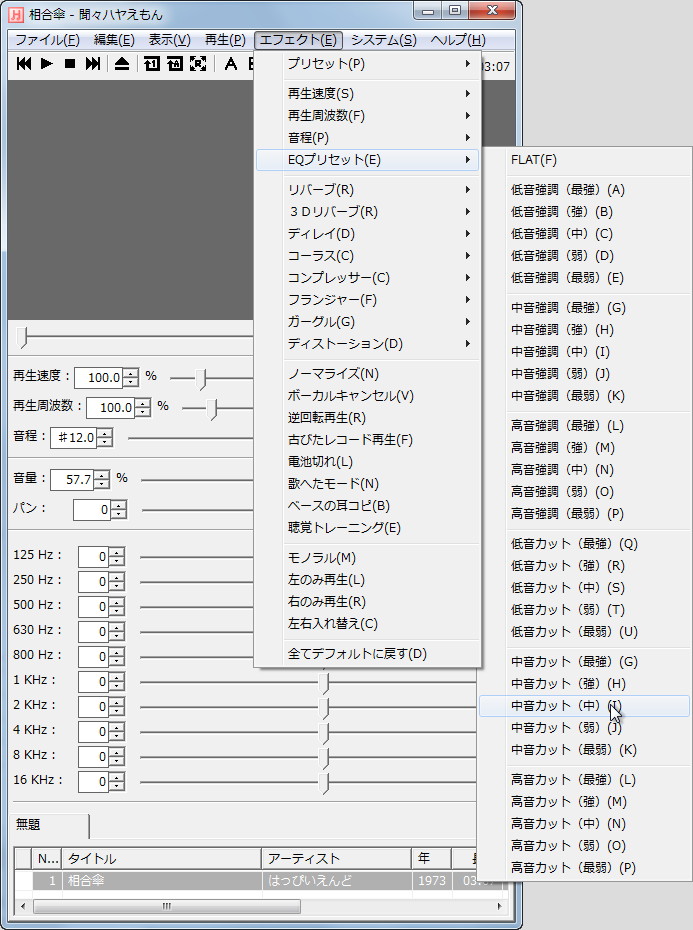
Task: Toggle ノーマライズ(N) effect
Action: (367, 374)
